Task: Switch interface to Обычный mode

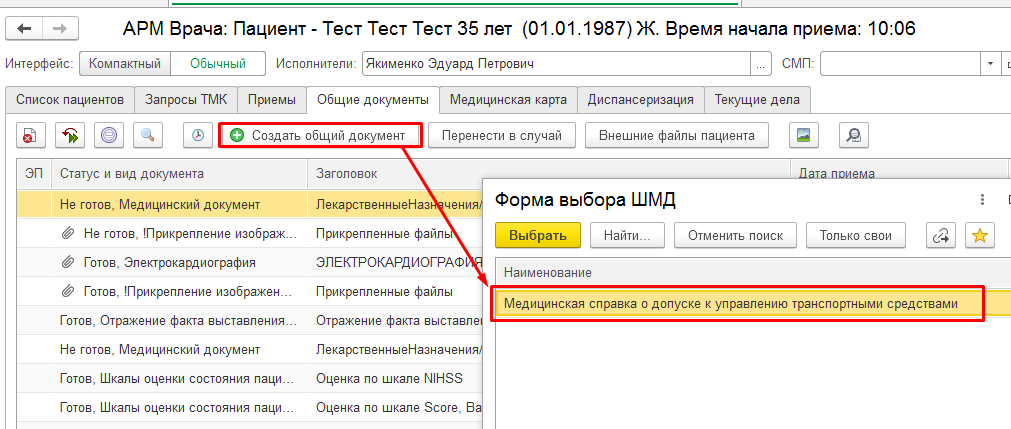Action: coord(218,64)
